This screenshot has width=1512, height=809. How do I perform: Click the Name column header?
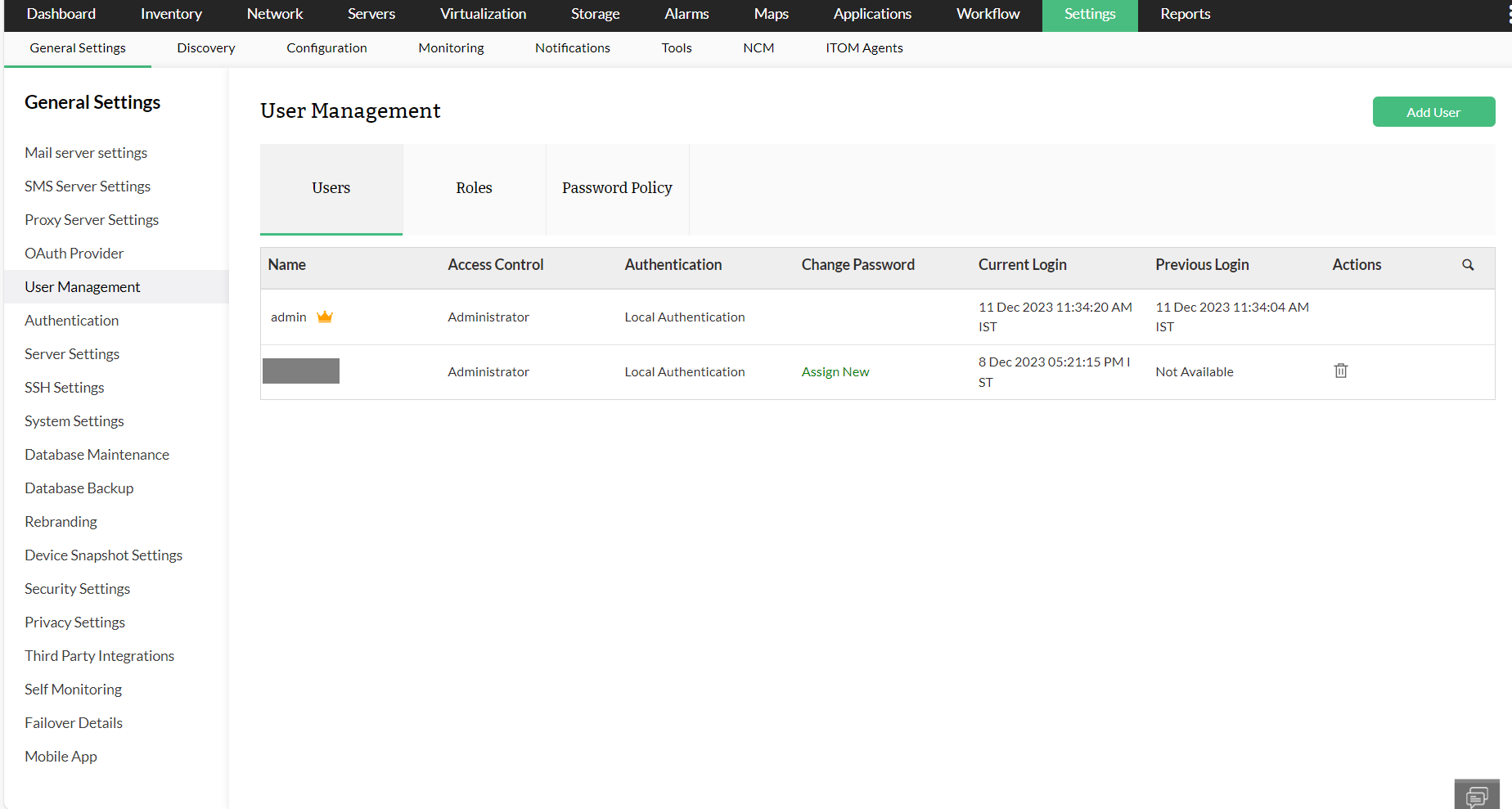coord(287,264)
